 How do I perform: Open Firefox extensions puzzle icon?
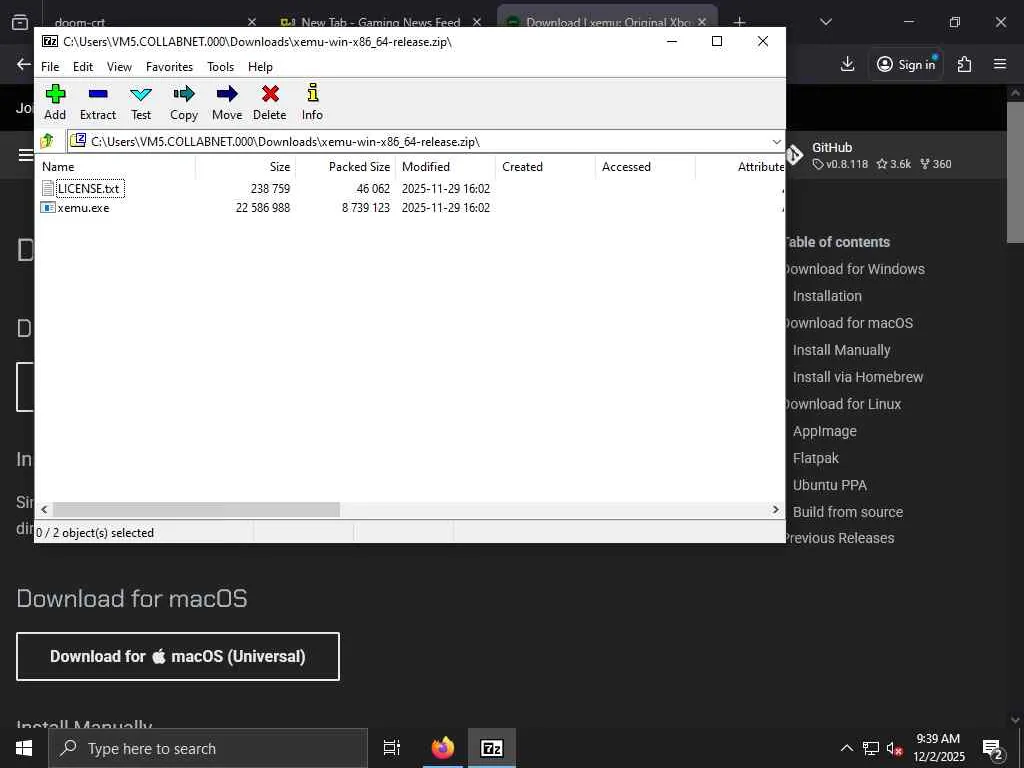click(964, 64)
